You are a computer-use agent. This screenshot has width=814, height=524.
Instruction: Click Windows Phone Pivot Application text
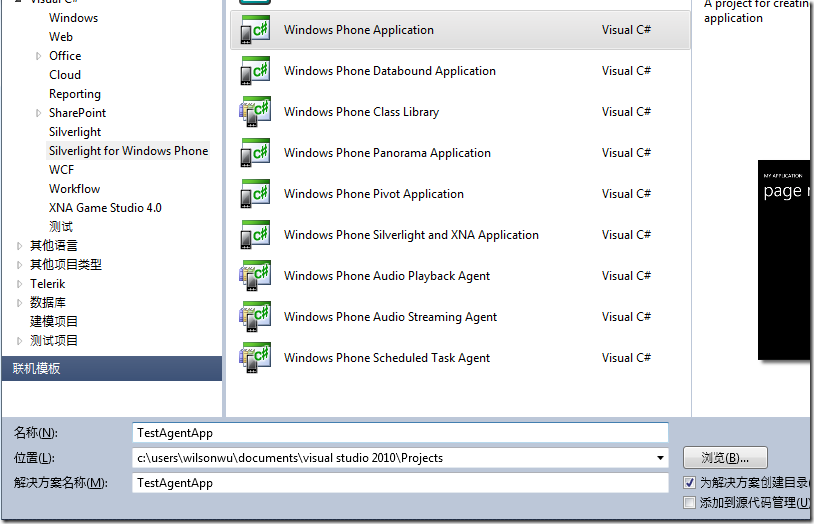tap(374, 194)
